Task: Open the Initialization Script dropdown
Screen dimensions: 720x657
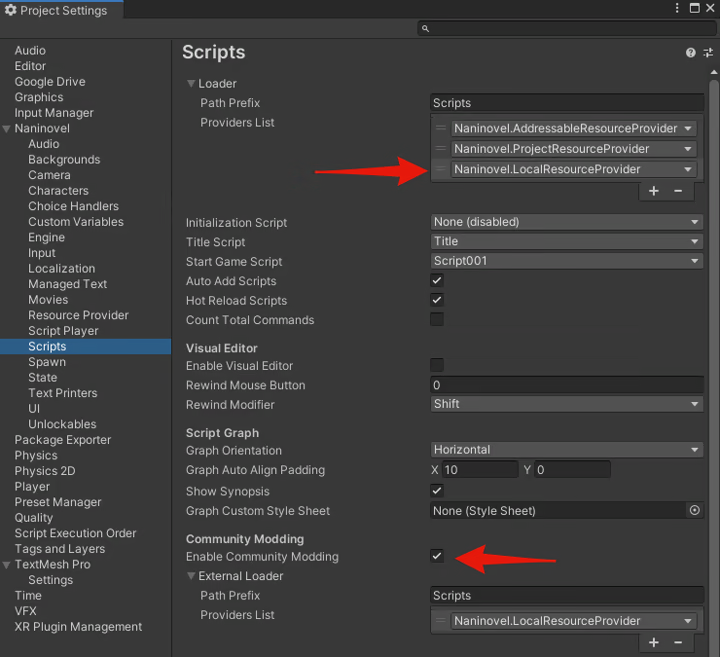Action: (x=566, y=222)
